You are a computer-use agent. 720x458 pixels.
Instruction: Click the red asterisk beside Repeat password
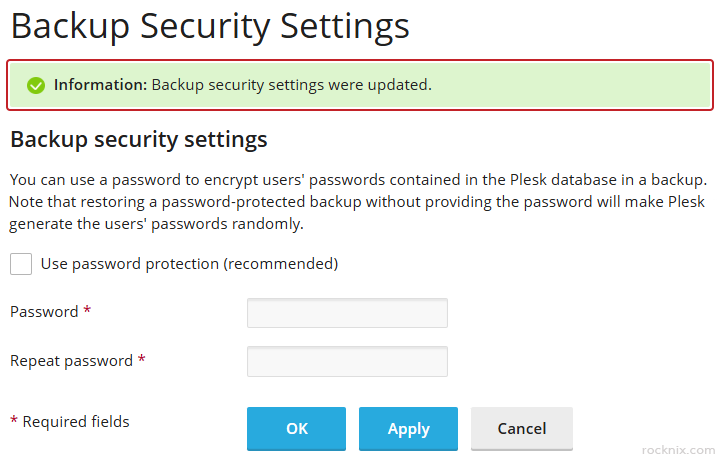click(142, 359)
